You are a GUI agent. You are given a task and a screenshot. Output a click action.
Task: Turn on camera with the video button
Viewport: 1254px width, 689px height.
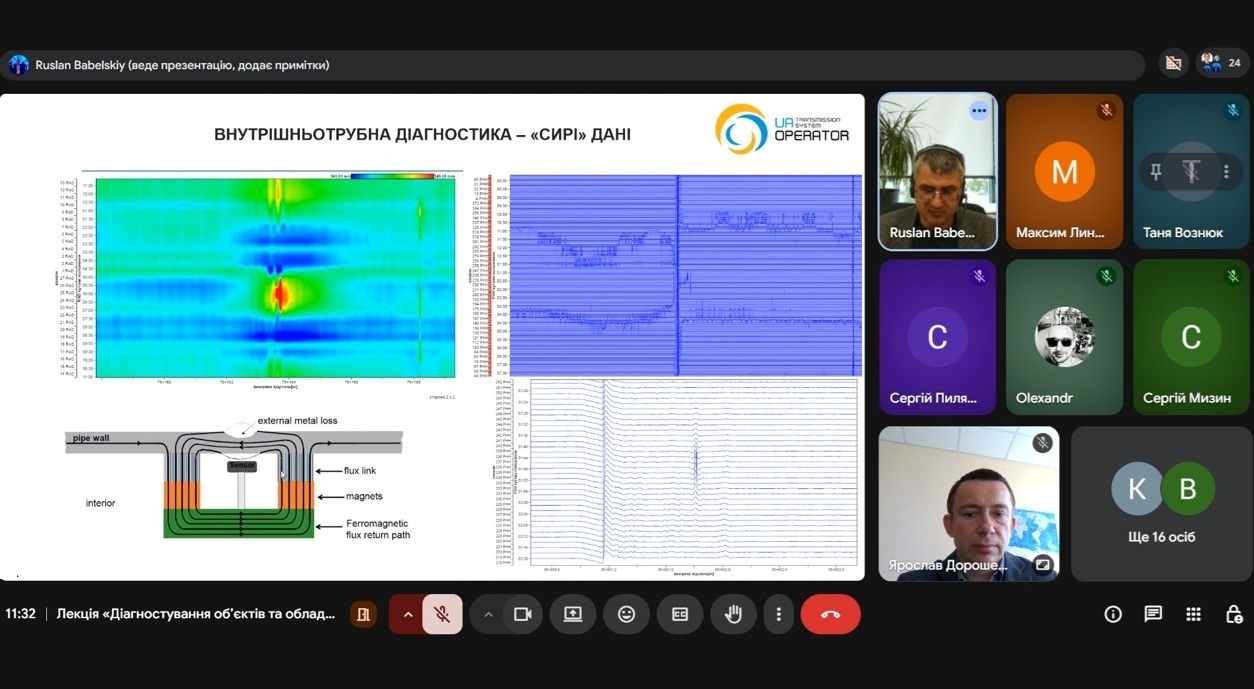[x=522, y=614]
